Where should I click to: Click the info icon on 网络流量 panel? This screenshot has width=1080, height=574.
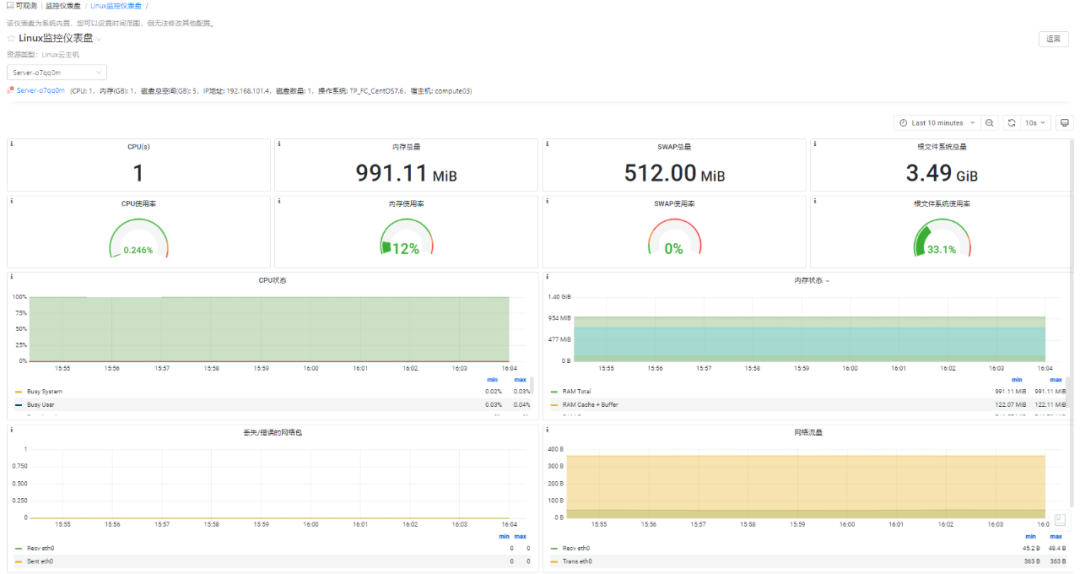click(x=548, y=429)
